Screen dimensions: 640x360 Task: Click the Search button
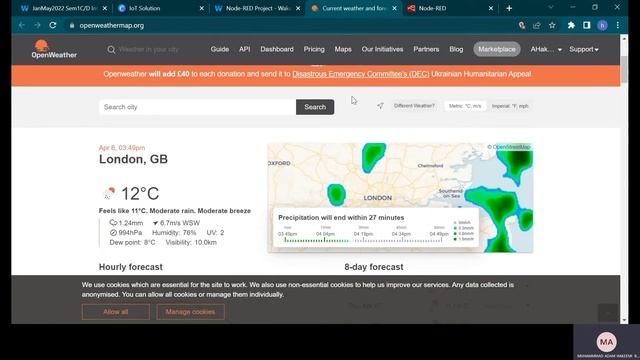pyautogui.click(x=315, y=107)
